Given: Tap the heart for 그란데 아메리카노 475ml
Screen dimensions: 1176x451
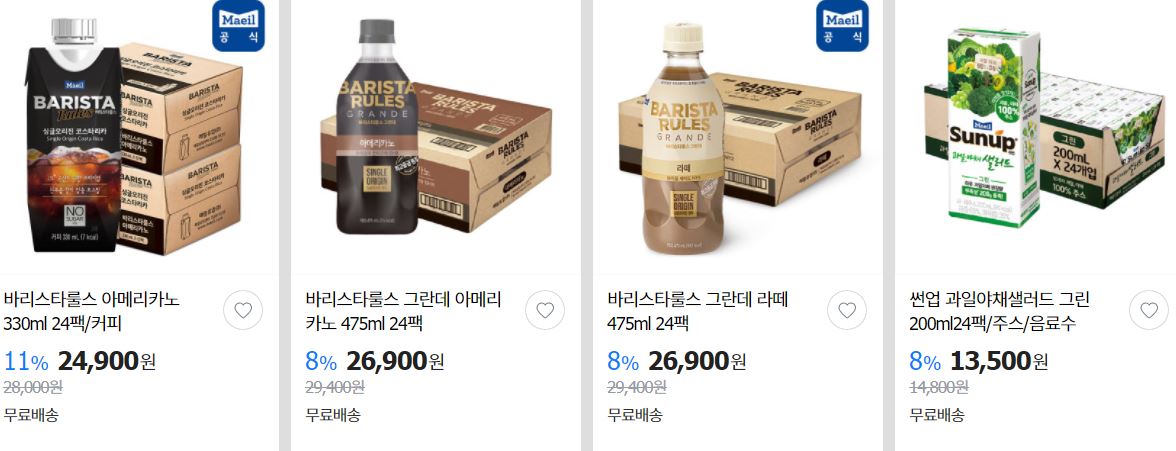Looking at the screenshot, I should pyautogui.click(x=545, y=310).
